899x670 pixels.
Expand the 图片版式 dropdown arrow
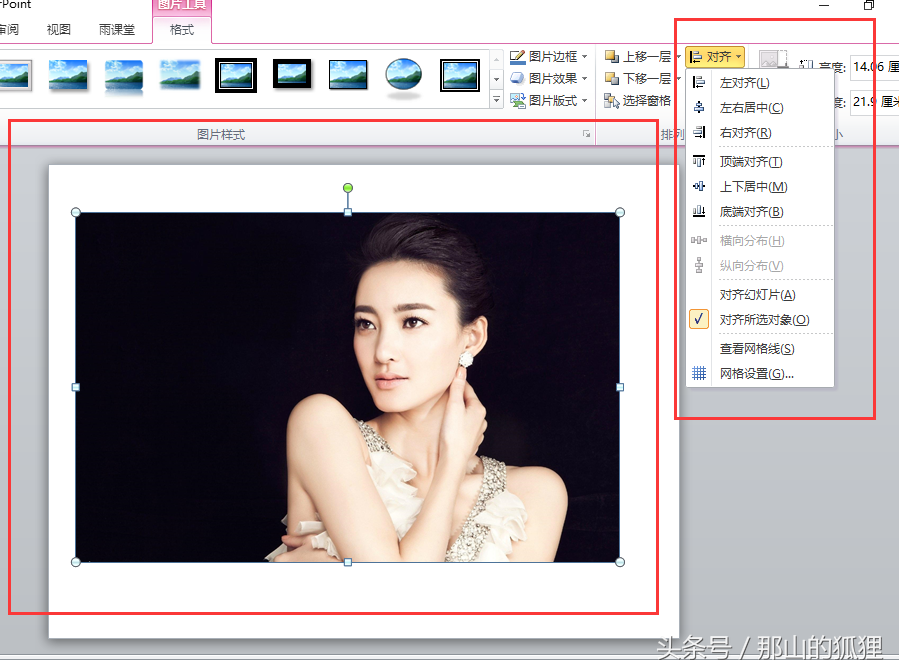tap(584, 100)
